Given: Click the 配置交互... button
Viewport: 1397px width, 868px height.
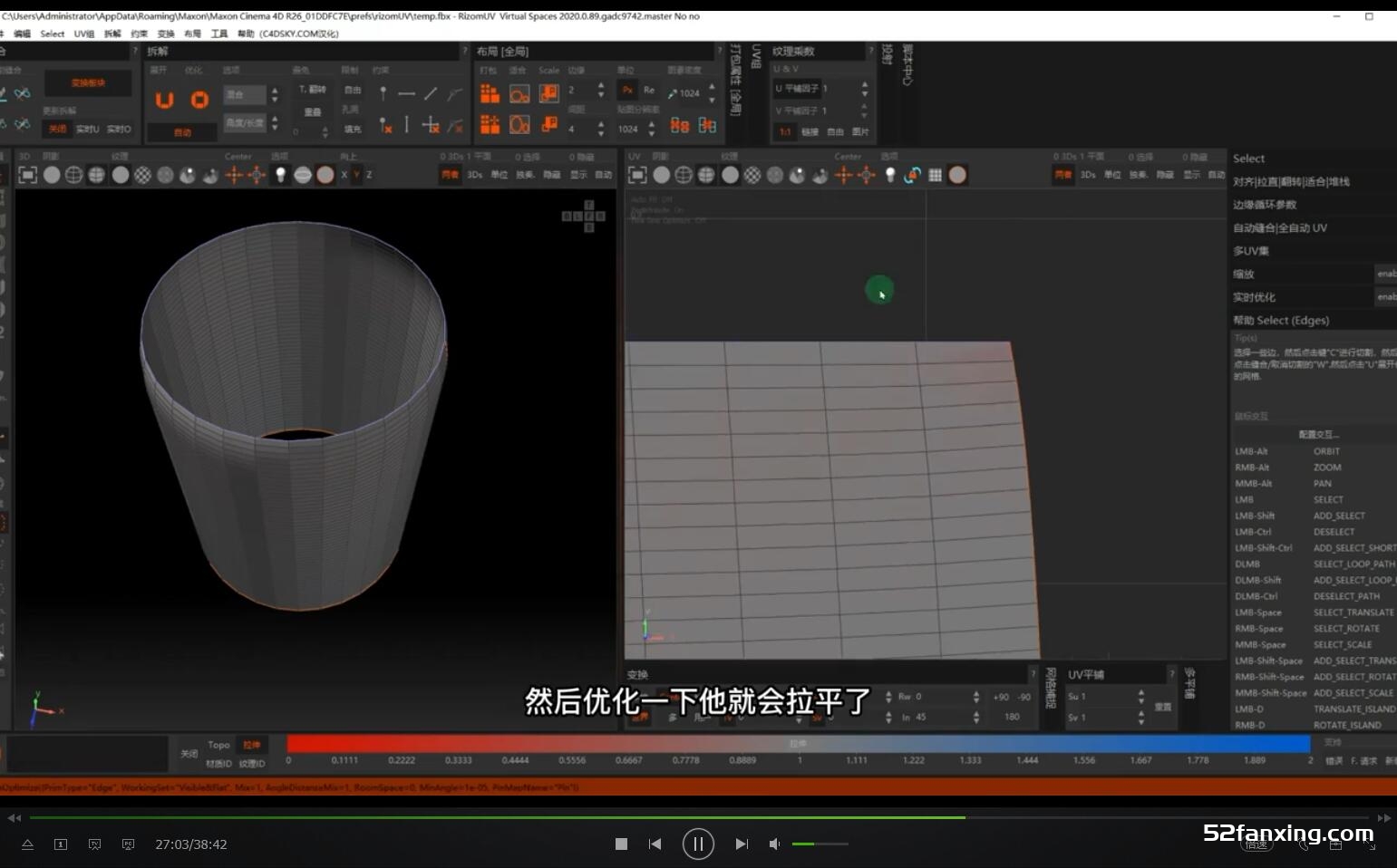Looking at the screenshot, I should (1318, 434).
